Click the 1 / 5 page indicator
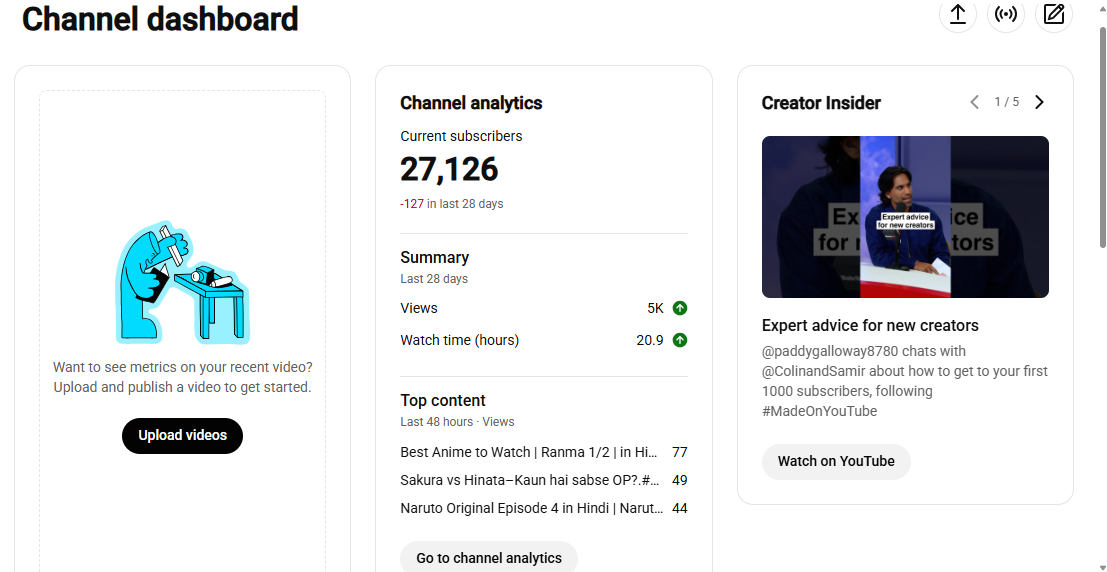The width and height of the screenshot is (1107, 572). [x=1007, y=102]
